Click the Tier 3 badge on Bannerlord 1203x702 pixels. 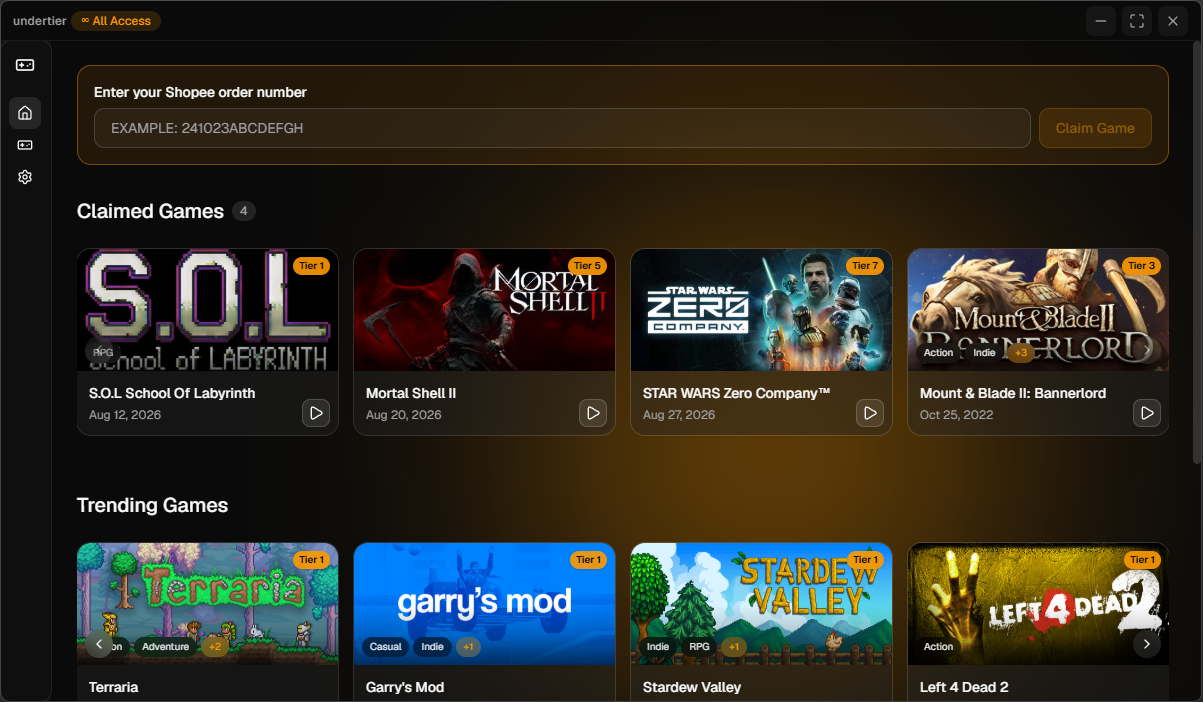tap(1143, 266)
